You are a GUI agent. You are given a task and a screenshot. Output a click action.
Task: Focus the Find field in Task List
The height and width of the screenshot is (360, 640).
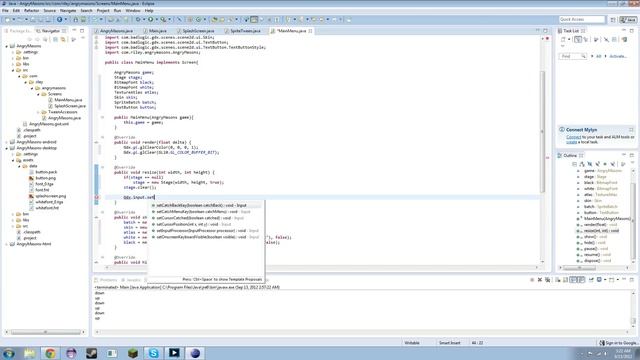573,56
